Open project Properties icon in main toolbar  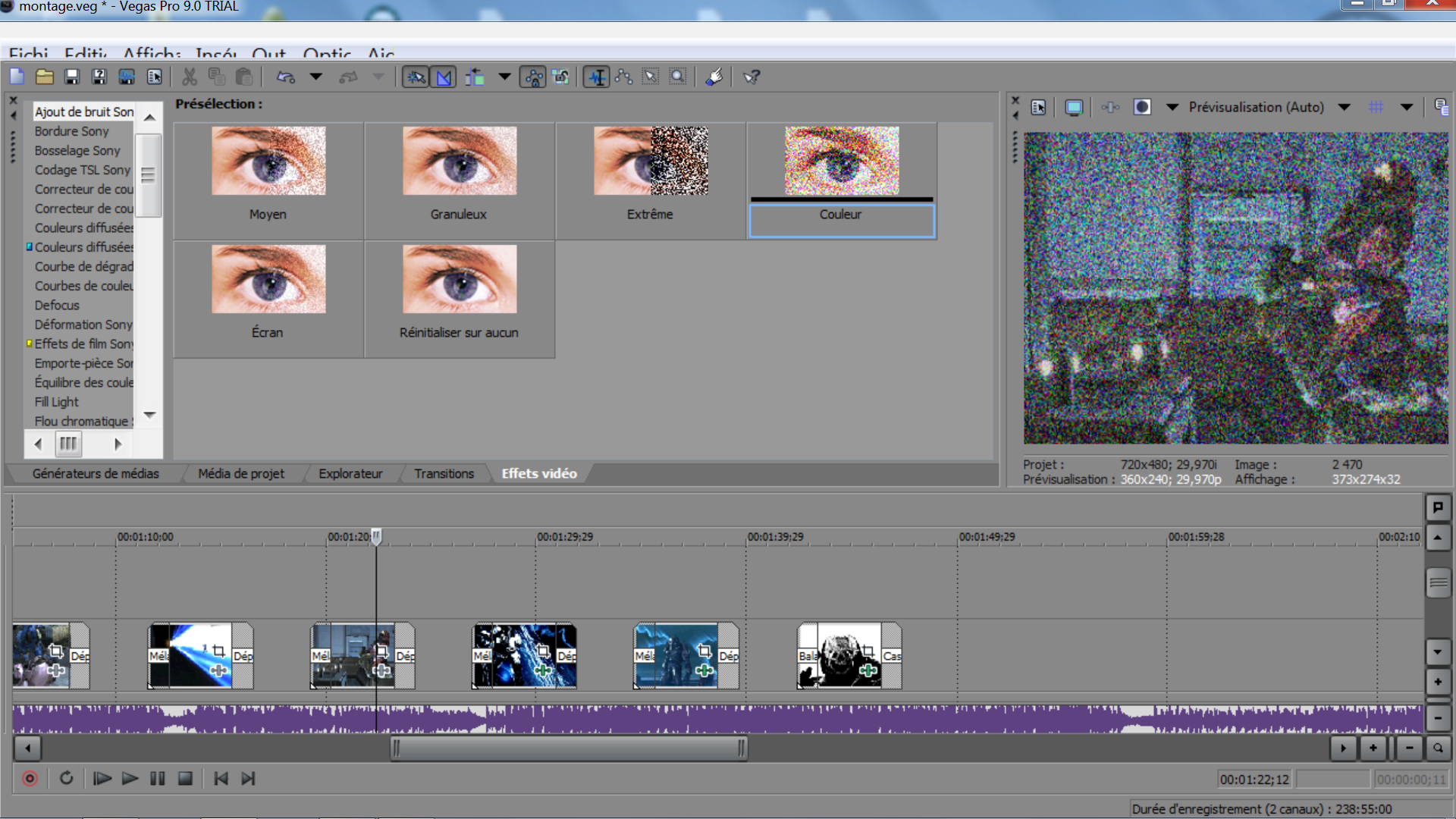pyautogui.click(x=154, y=77)
